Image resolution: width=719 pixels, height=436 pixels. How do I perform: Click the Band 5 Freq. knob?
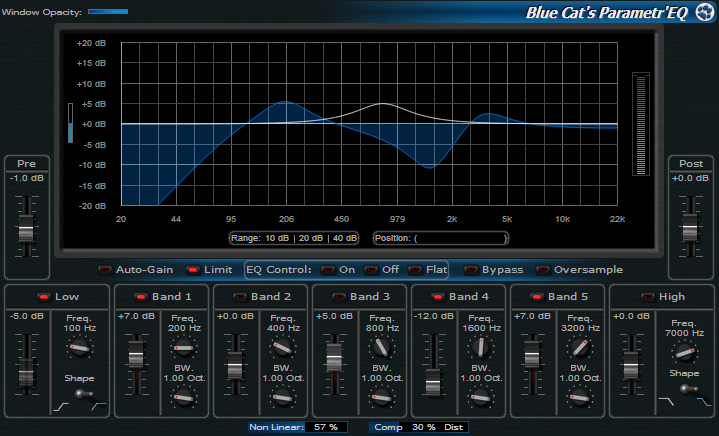pyautogui.click(x=580, y=348)
